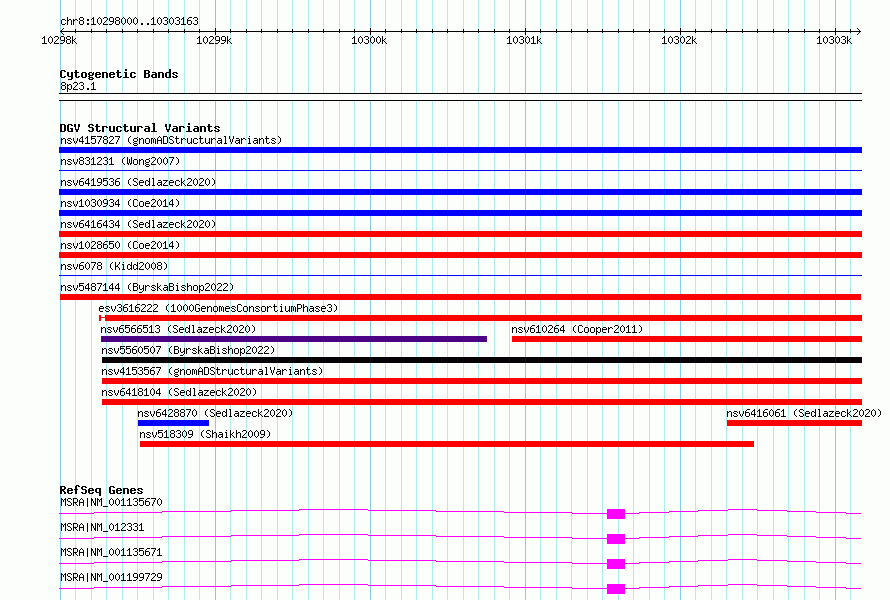Click the MSRA|NM_001199729 gene label
Viewport: 890px width, 600px height.
click(x=111, y=577)
